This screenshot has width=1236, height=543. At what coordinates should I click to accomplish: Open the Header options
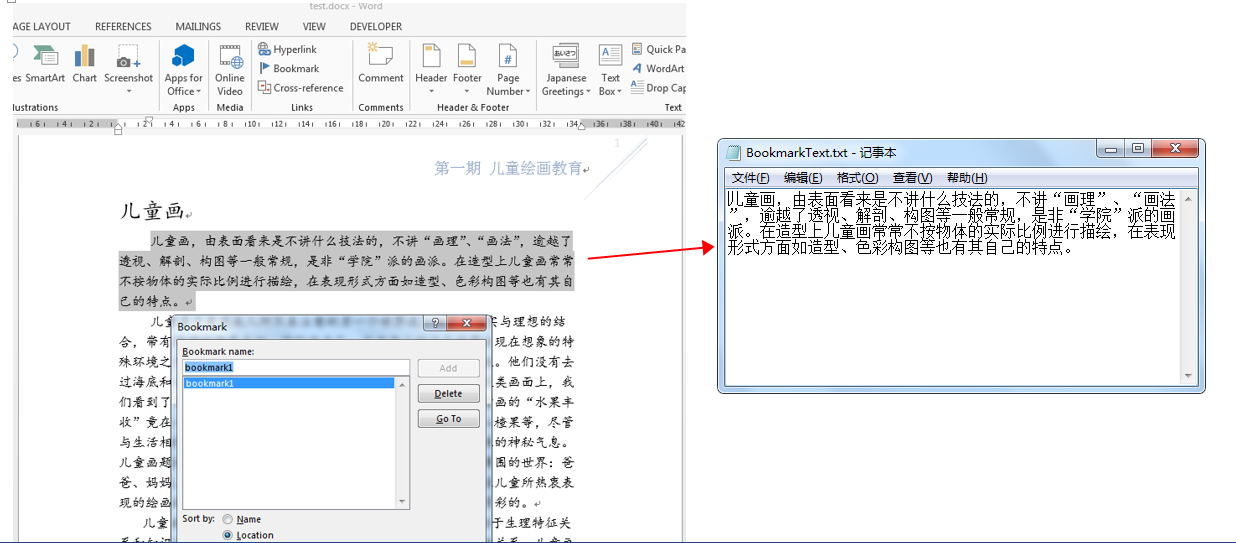pos(431,70)
